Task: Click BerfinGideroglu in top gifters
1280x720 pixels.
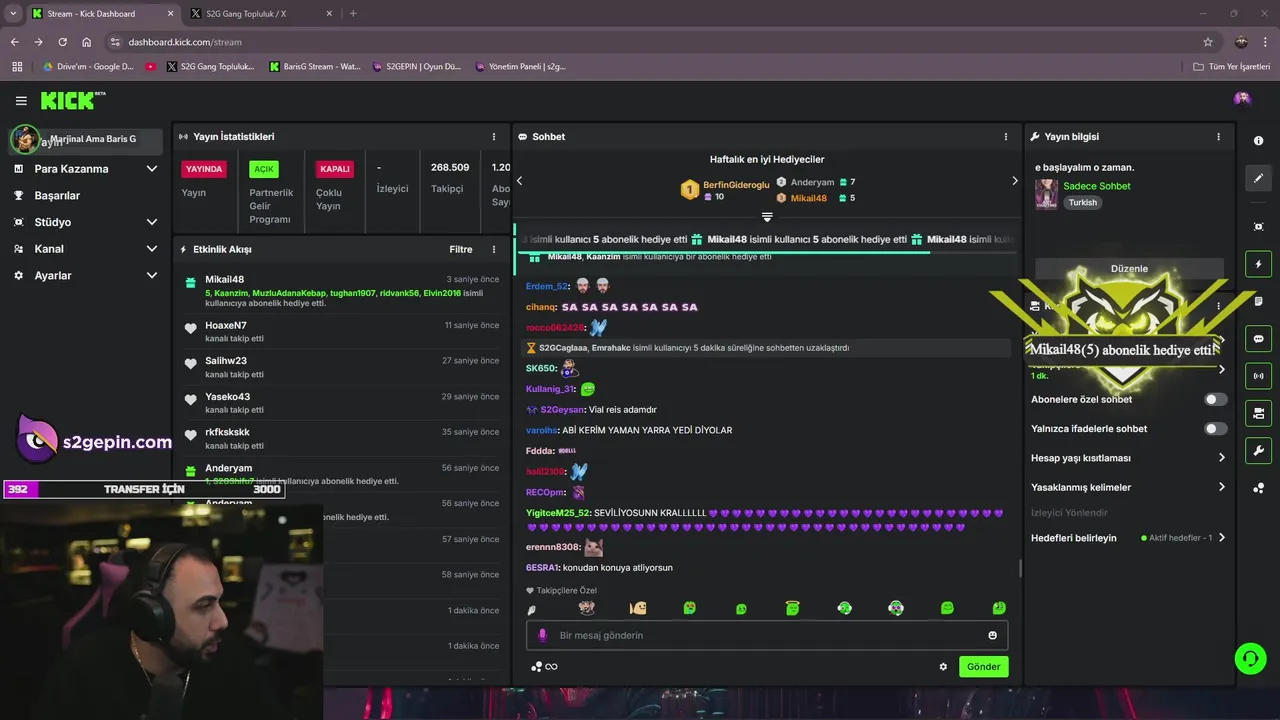Action: (x=736, y=185)
